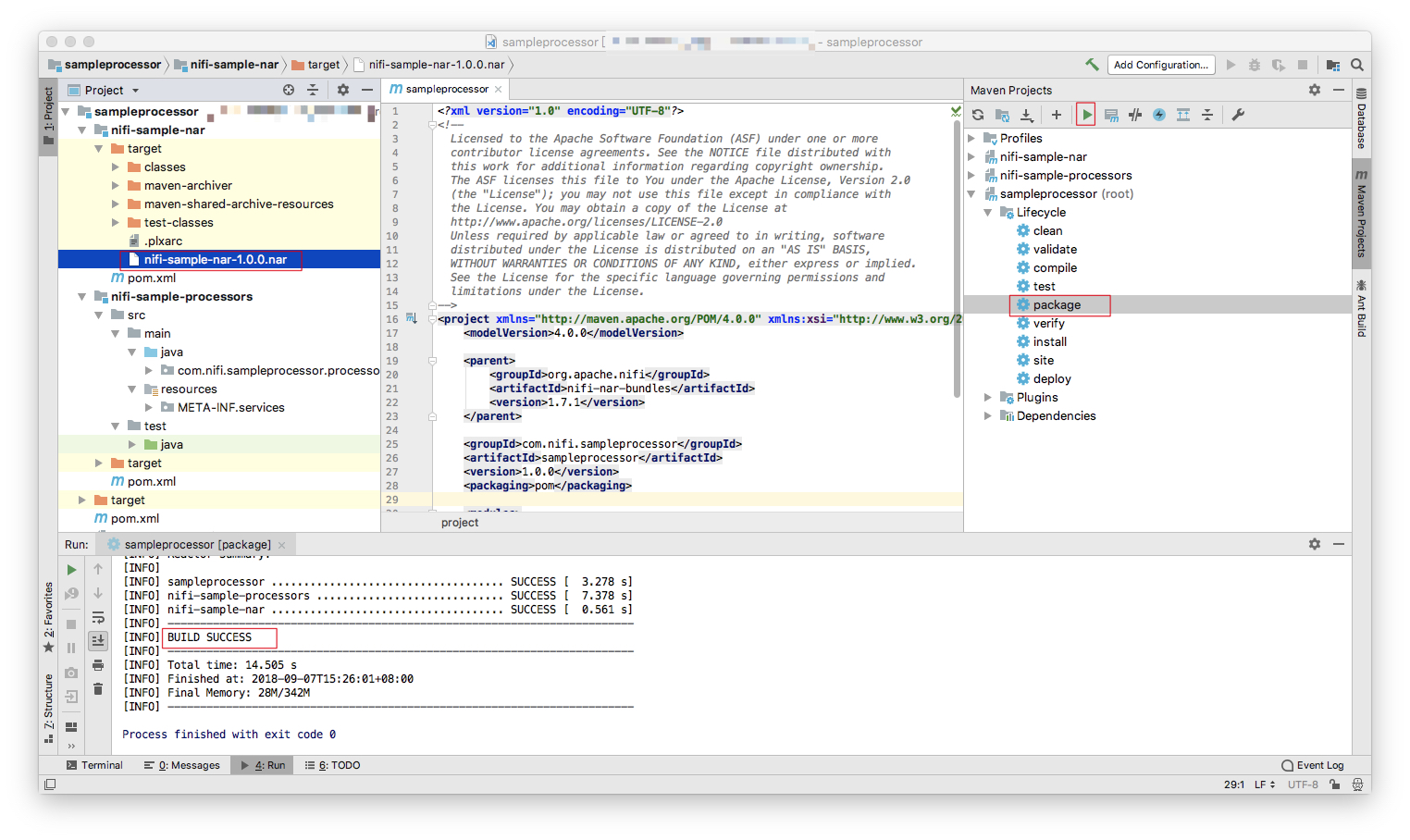Collapse all in Project panel toolbar
Image resolution: width=1410 pixels, height=840 pixels.
313,90
